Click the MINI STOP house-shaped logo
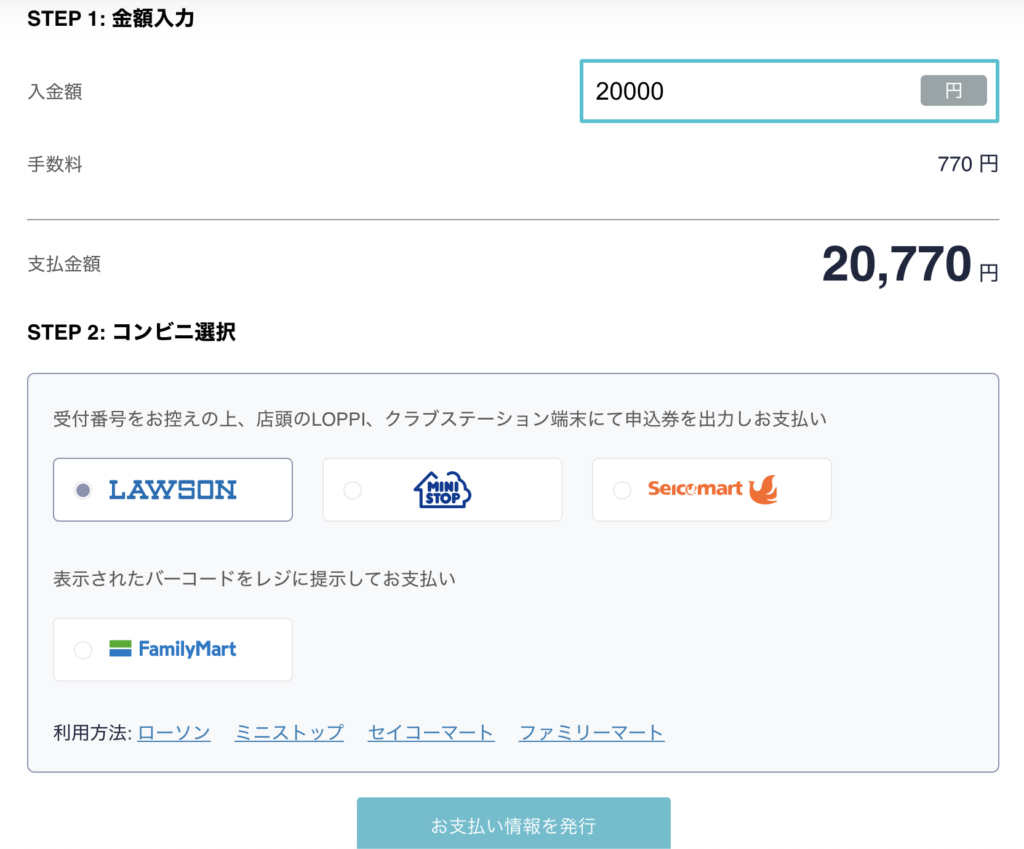The image size is (1024, 849). pos(440,489)
